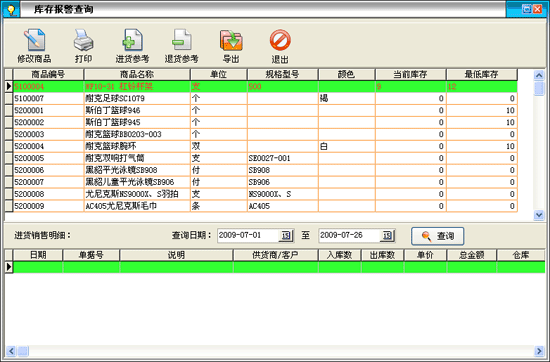The height and width of the screenshot is (362, 550).
Task: Select 耐克篮球BB0203-003 cell
Action: click(x=137, y=134)
